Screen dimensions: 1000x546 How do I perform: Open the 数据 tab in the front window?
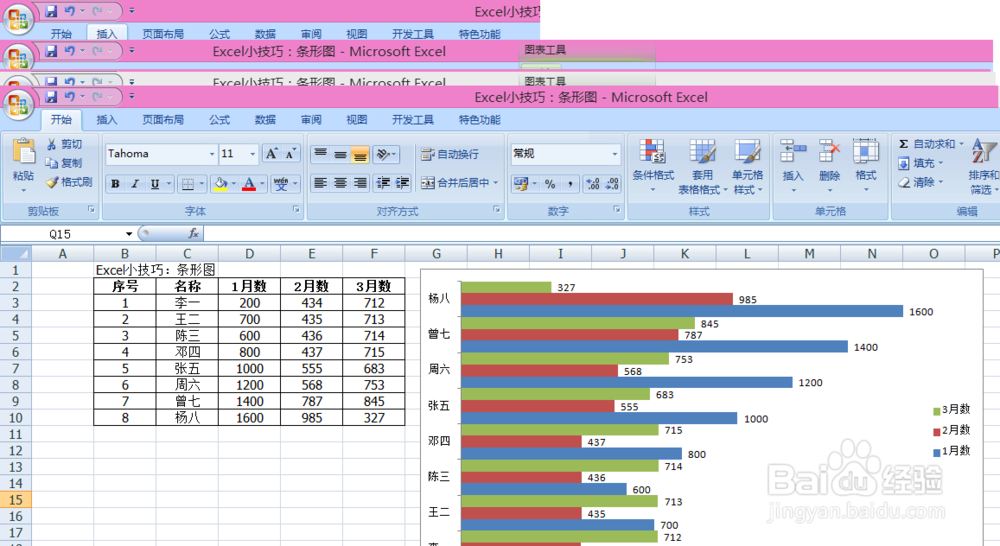pyautogui.click(x=265, y=120)
